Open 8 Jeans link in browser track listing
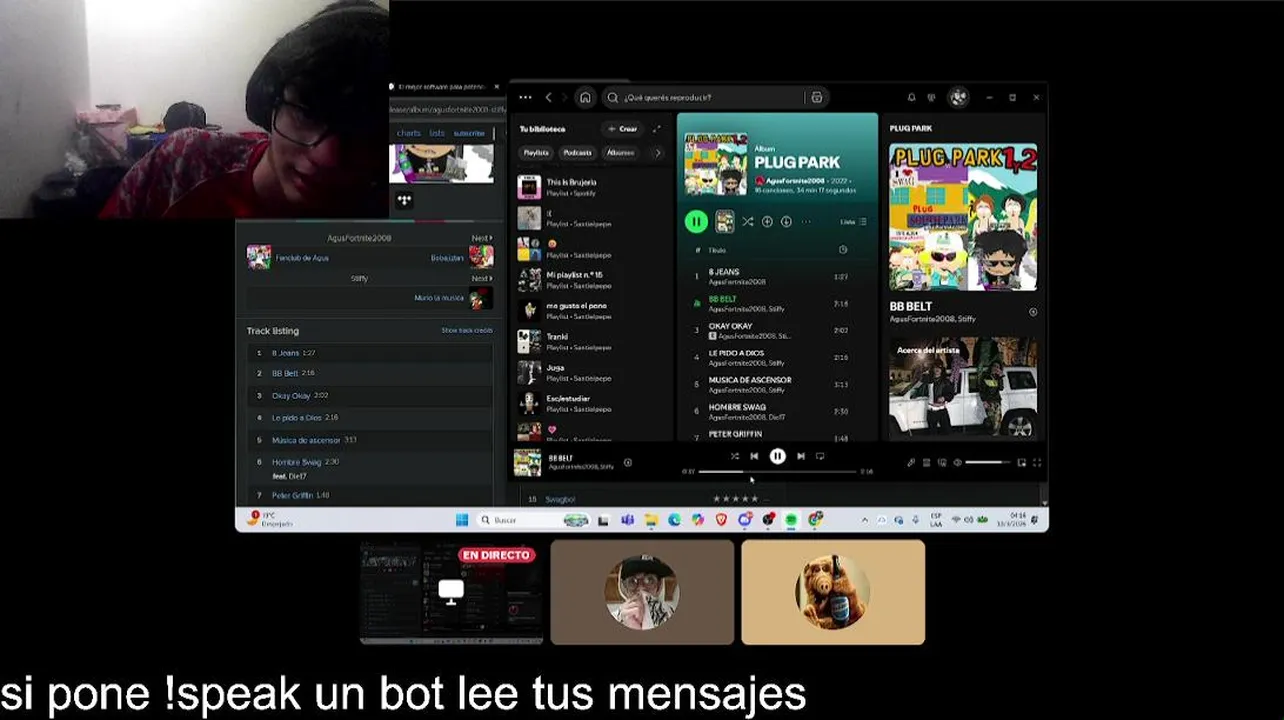Viewport: 1284px width, 720px height. [285, 353]
